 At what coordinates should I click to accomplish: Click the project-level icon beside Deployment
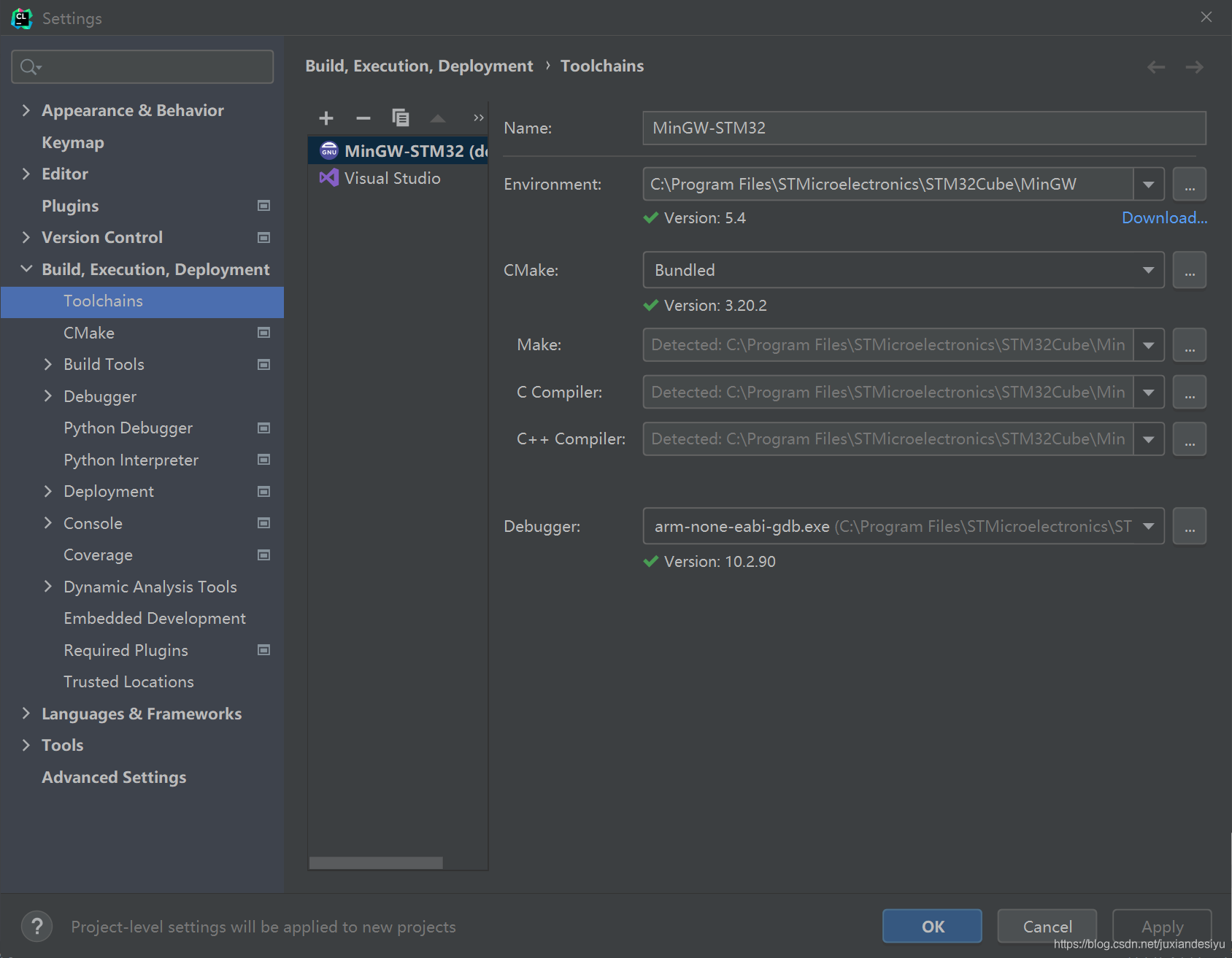pos(264,491)
